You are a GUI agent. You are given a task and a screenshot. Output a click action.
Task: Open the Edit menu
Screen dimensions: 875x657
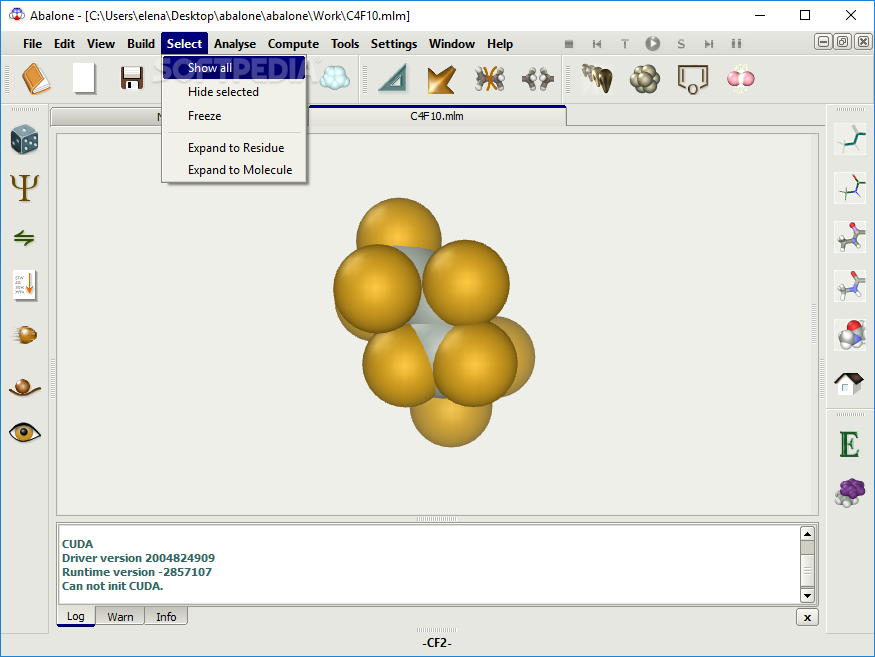point(64,44)
